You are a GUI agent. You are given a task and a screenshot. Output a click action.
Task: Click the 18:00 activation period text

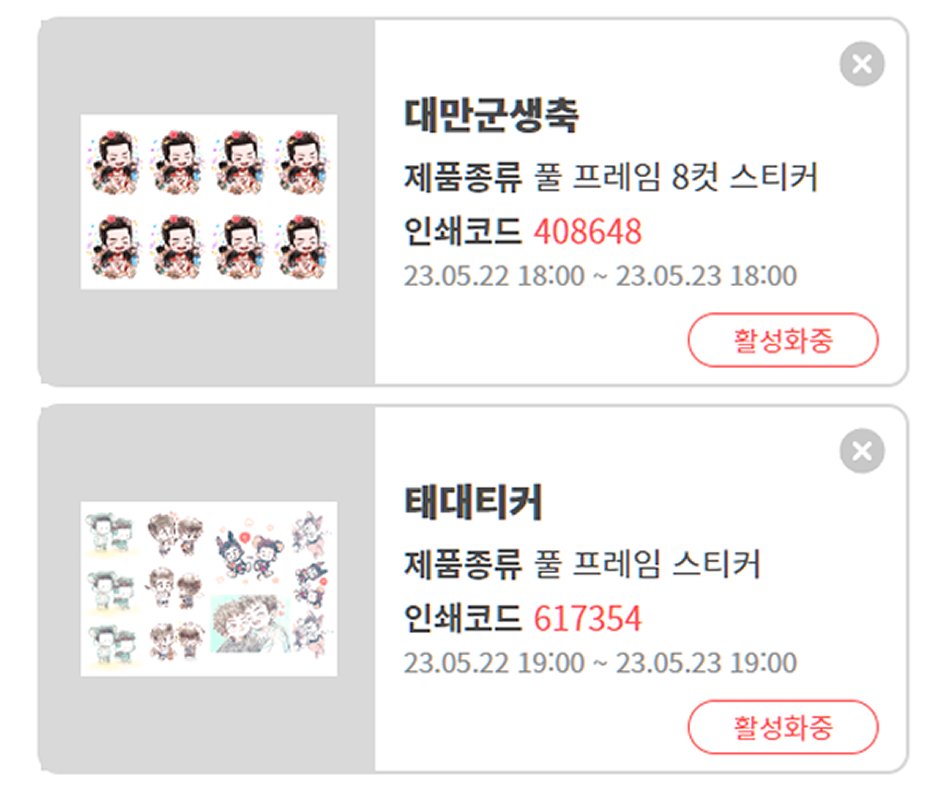point(600,276)
